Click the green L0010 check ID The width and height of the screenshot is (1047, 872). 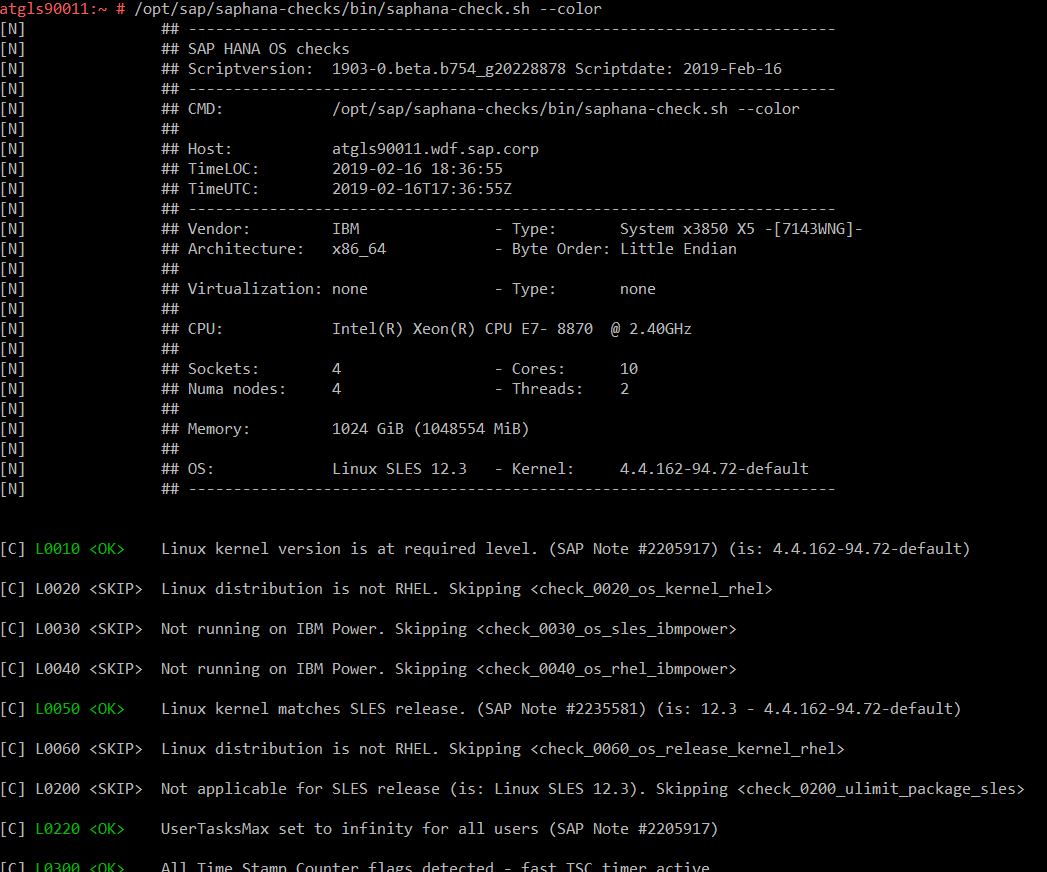(x=57, y=549)
